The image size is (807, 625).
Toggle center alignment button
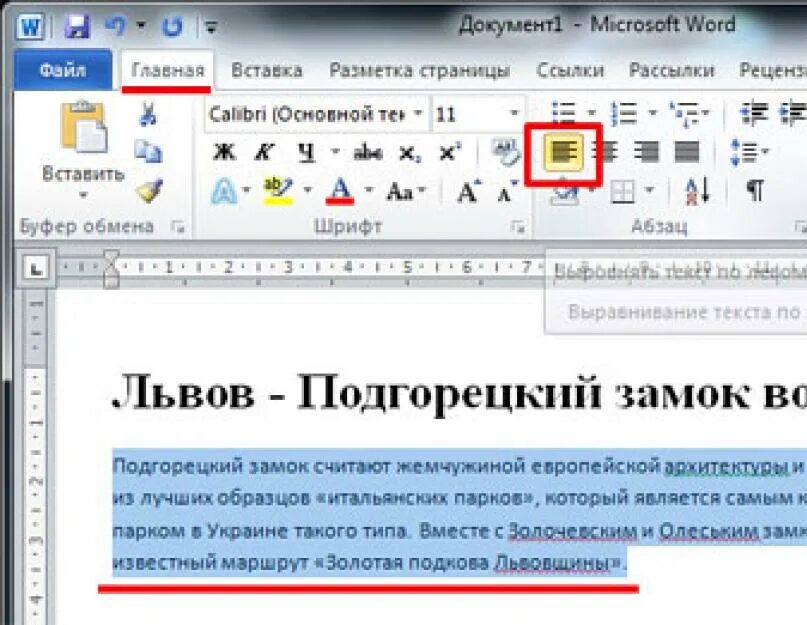[x=606, y=152]
